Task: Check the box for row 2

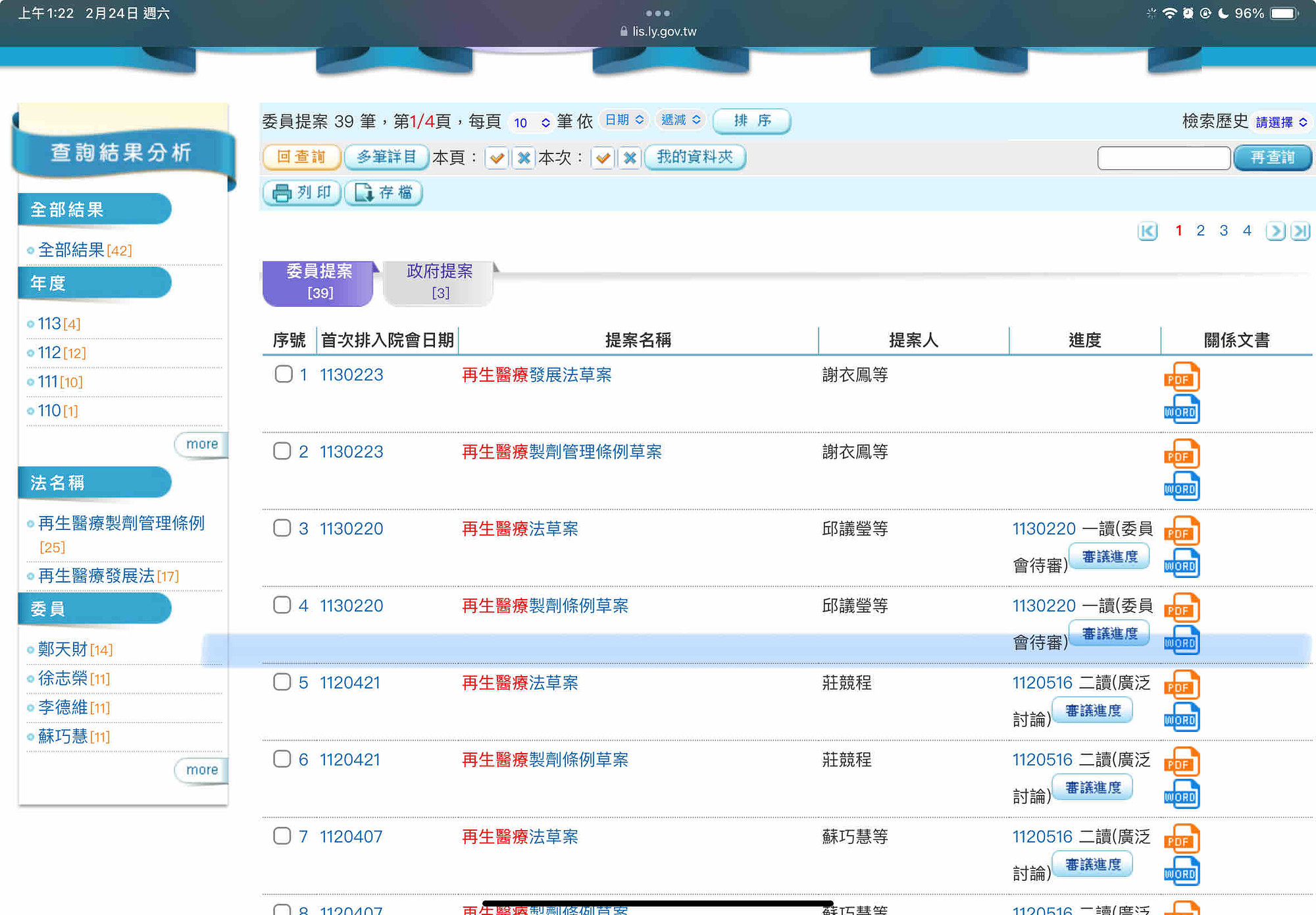Action: (282, 451)
